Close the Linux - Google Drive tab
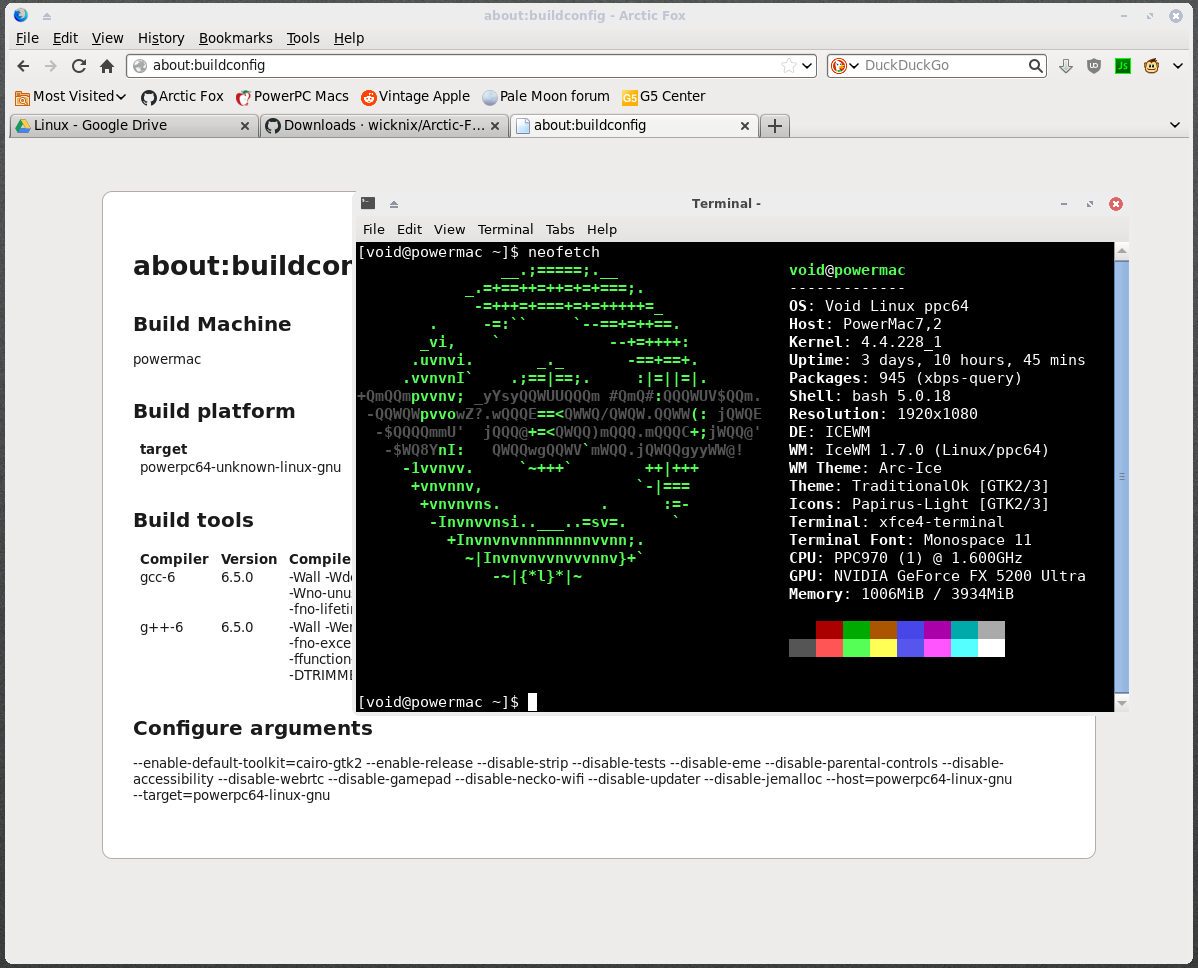Image resolution: width=1198 pixels, height=968 pixels. click(244, 126)
